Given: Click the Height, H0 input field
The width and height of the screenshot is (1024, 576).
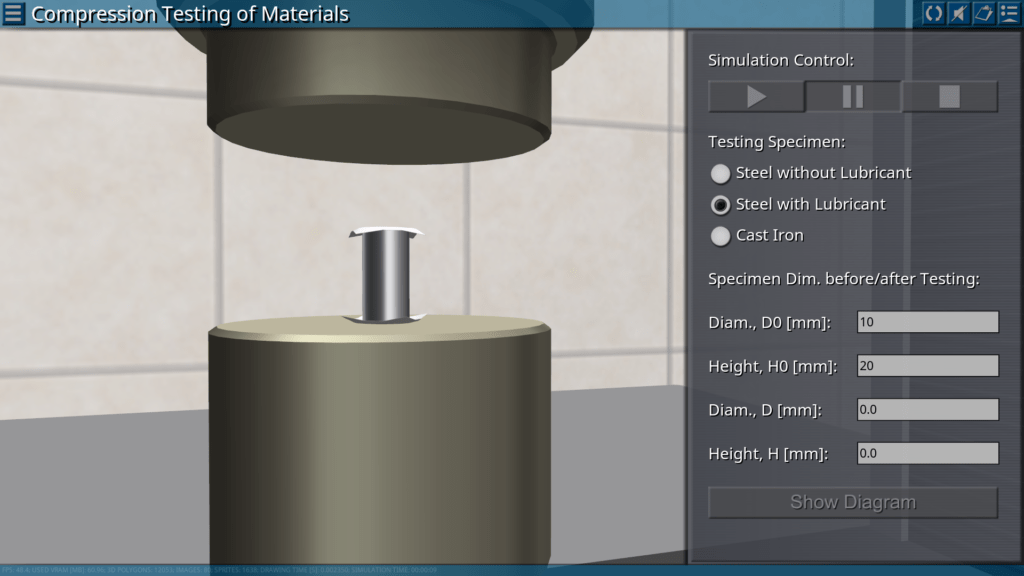Looking at the screenshot, I should (927, 366).
